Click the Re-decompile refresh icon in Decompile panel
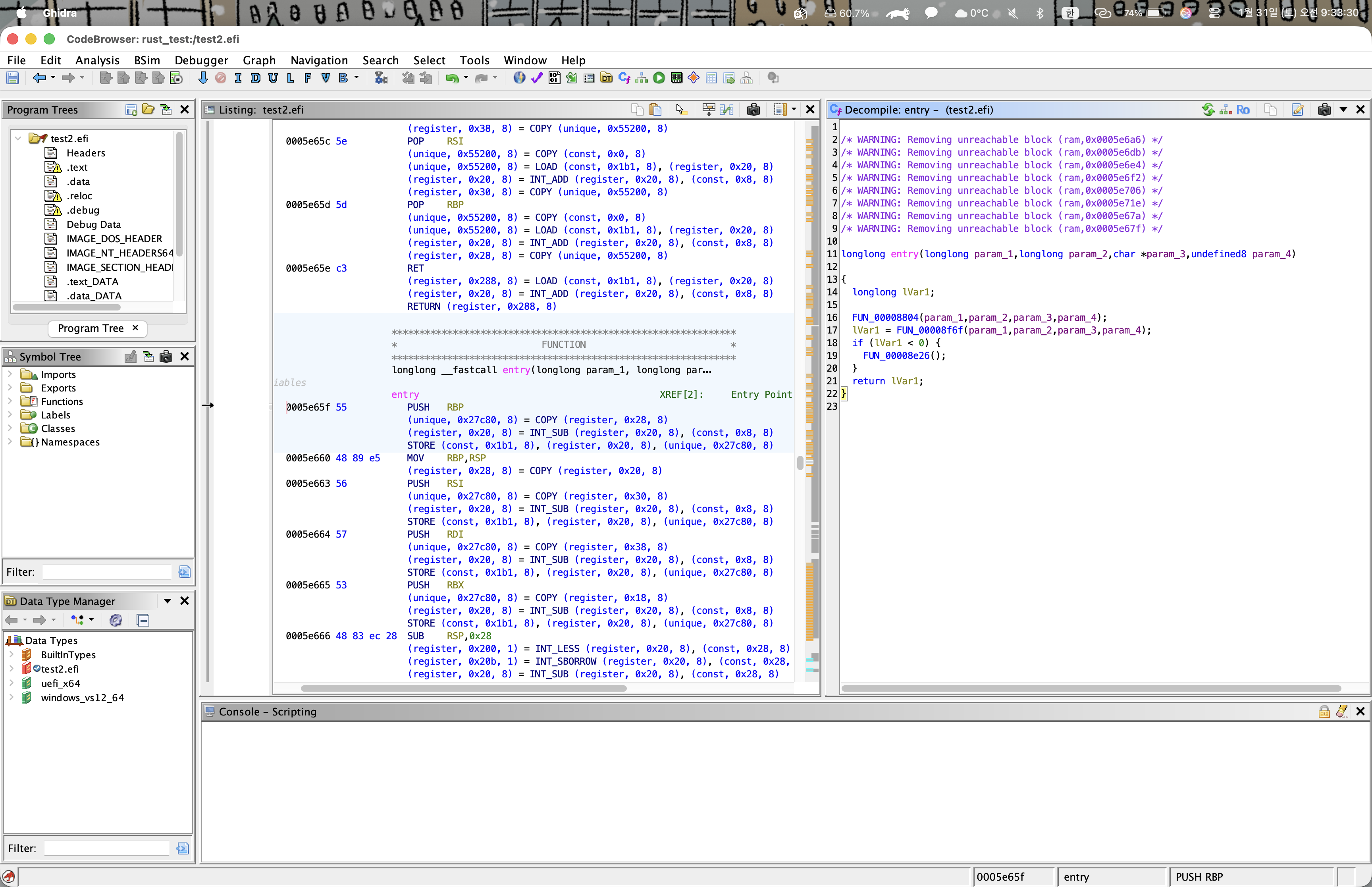The height and width of the screenshot is (887, 1372). (x=1208, y=110)
